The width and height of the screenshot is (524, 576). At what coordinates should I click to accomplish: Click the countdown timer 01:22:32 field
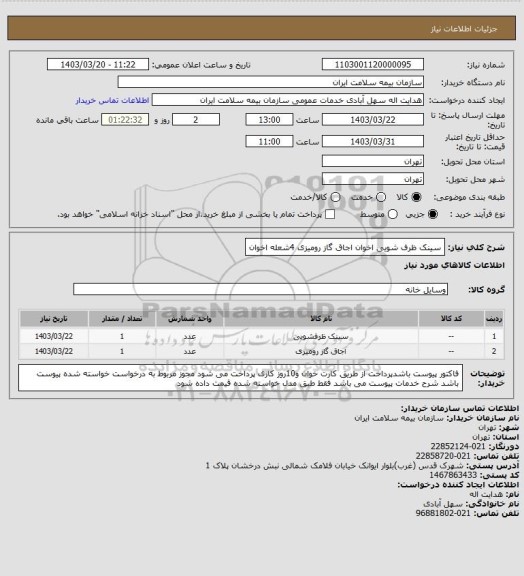[125, 120]
